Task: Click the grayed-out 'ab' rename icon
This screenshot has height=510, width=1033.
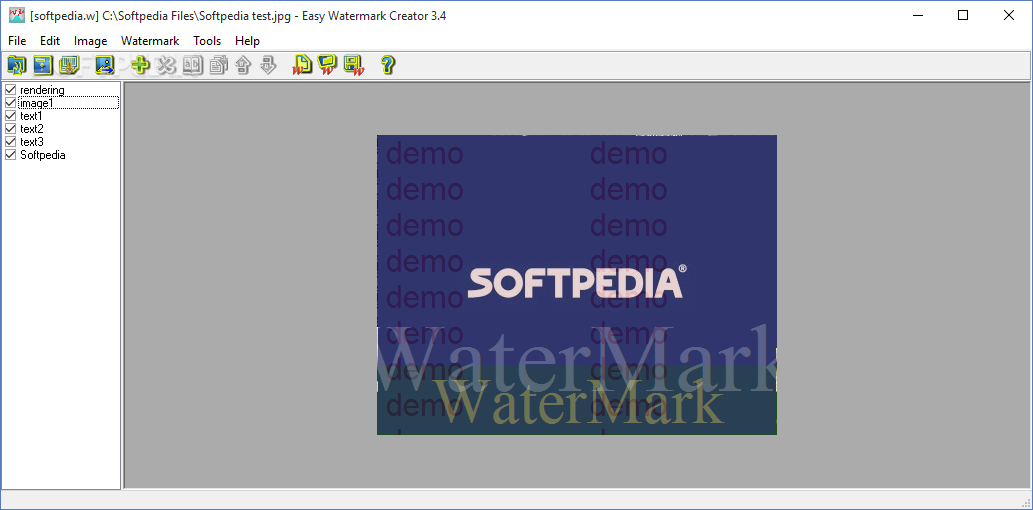Action: (192, 65)
